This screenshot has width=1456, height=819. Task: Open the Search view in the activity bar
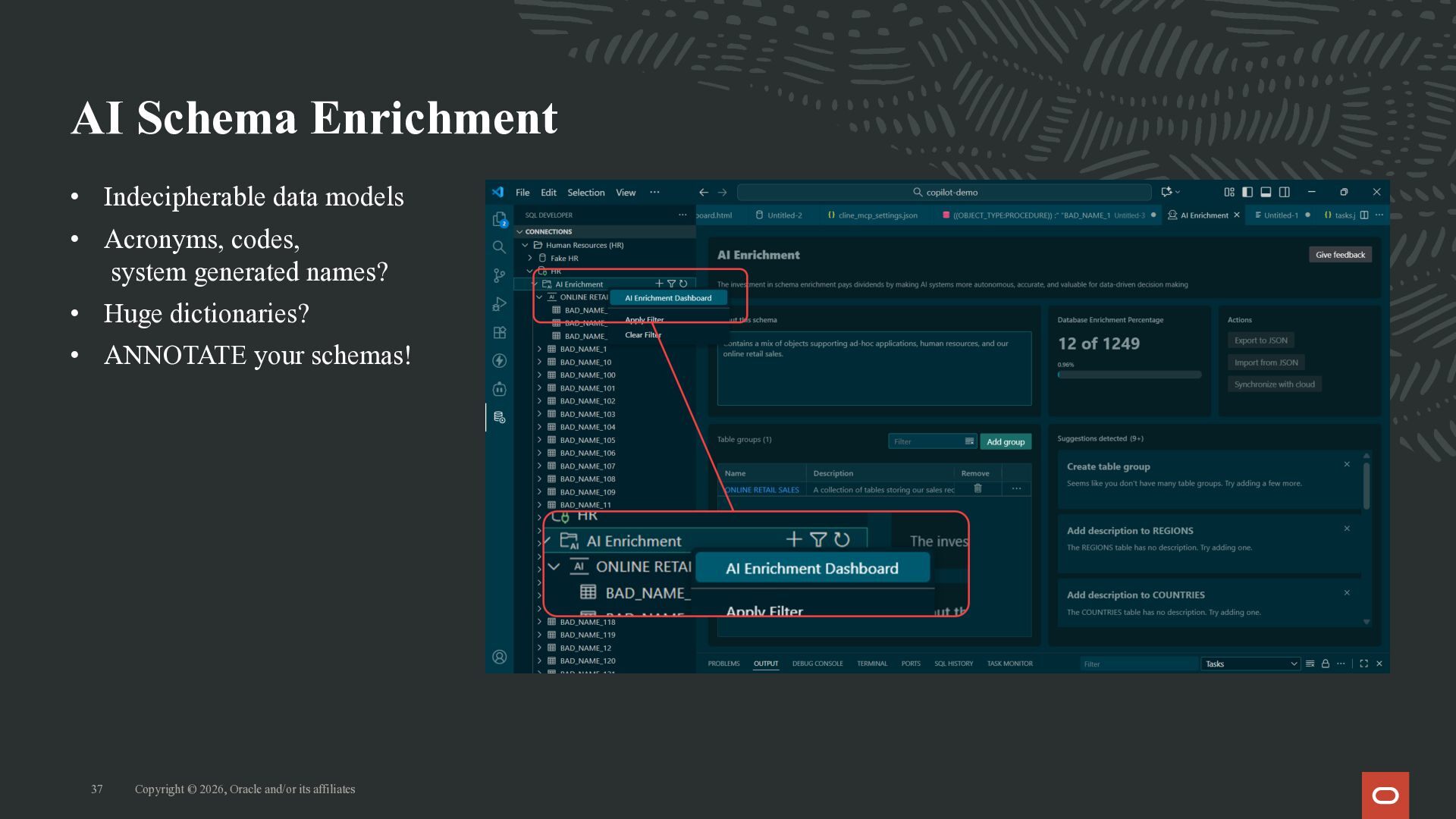(x=499, y=247)
